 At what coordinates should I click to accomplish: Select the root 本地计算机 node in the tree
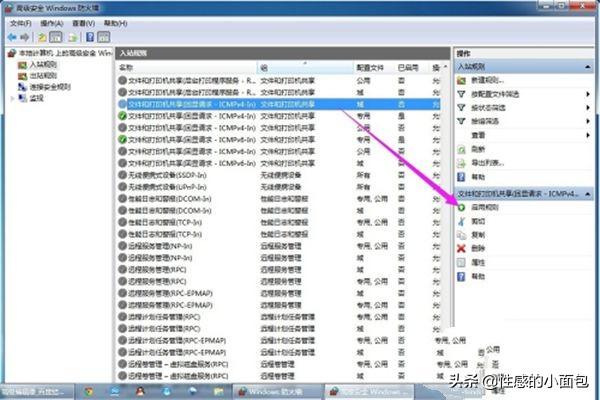coord(66,53)
